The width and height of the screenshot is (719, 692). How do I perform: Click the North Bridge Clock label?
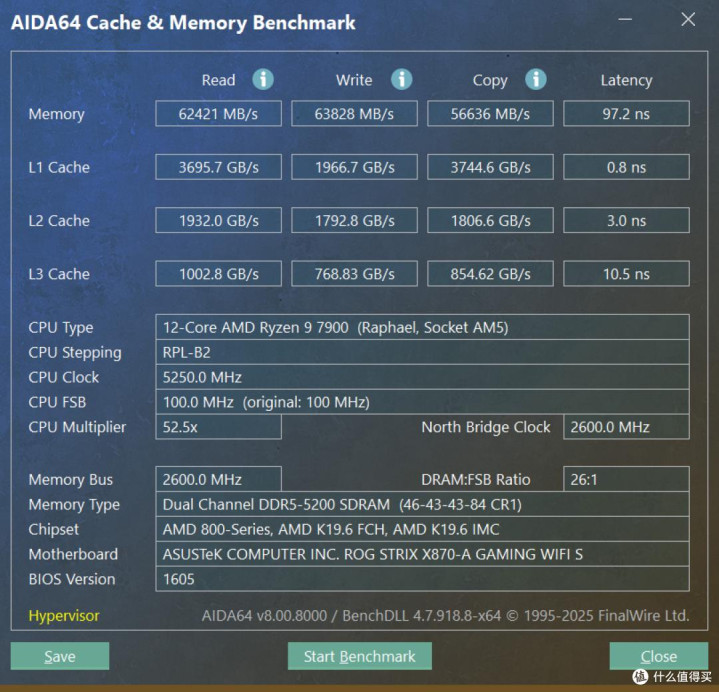(x=486, y=427)
